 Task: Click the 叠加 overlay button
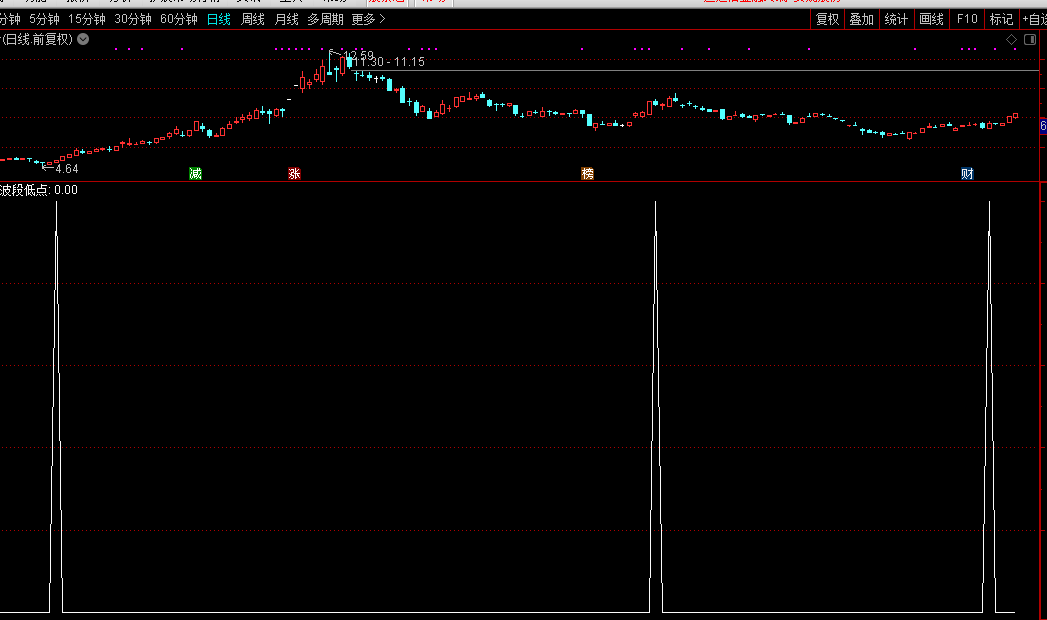click(x=861, y=19)
